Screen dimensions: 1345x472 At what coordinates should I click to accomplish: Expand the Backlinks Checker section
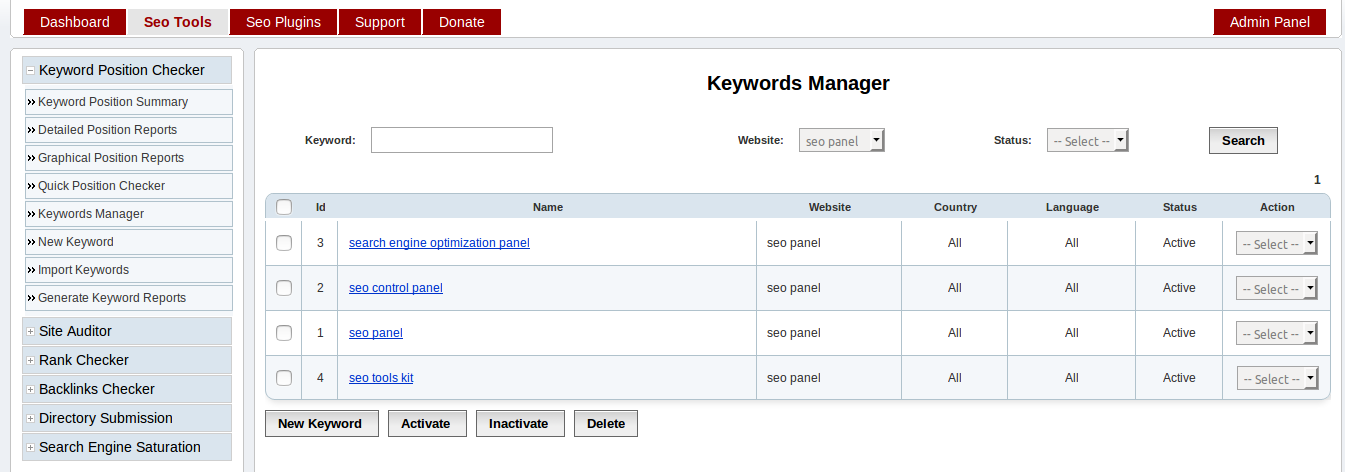pos(127,389)
